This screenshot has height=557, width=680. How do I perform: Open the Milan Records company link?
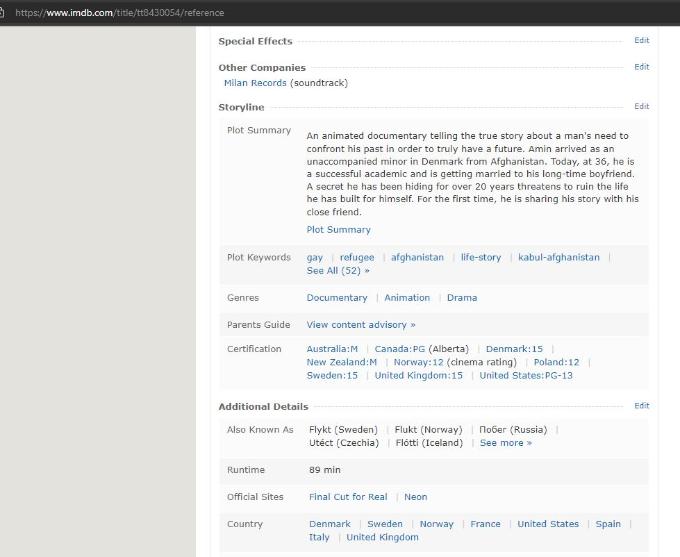point(255,83)
